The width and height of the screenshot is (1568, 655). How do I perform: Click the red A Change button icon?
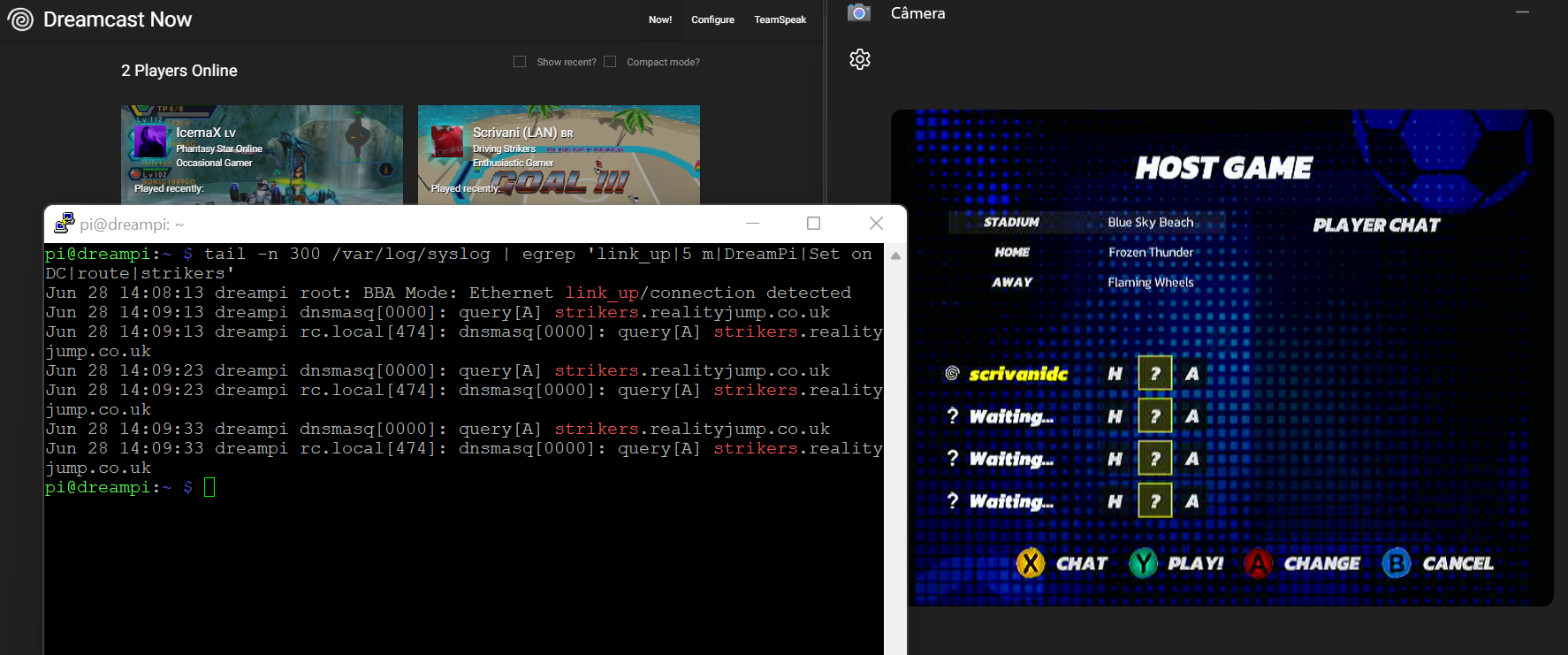pos(1258,563)
